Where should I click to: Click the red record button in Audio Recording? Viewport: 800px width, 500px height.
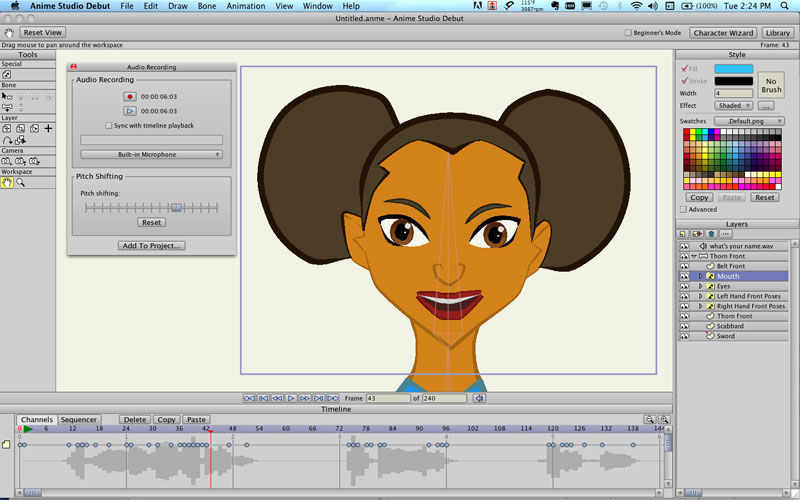click(x=129, y=96)
